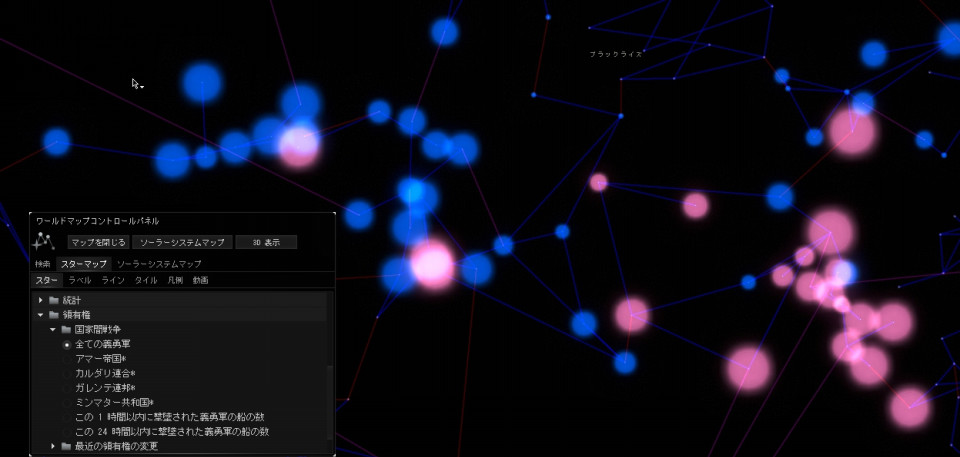Click the 3D 表示 button
The height and width of the screenshot is (457, 960).
coord(266,242)
